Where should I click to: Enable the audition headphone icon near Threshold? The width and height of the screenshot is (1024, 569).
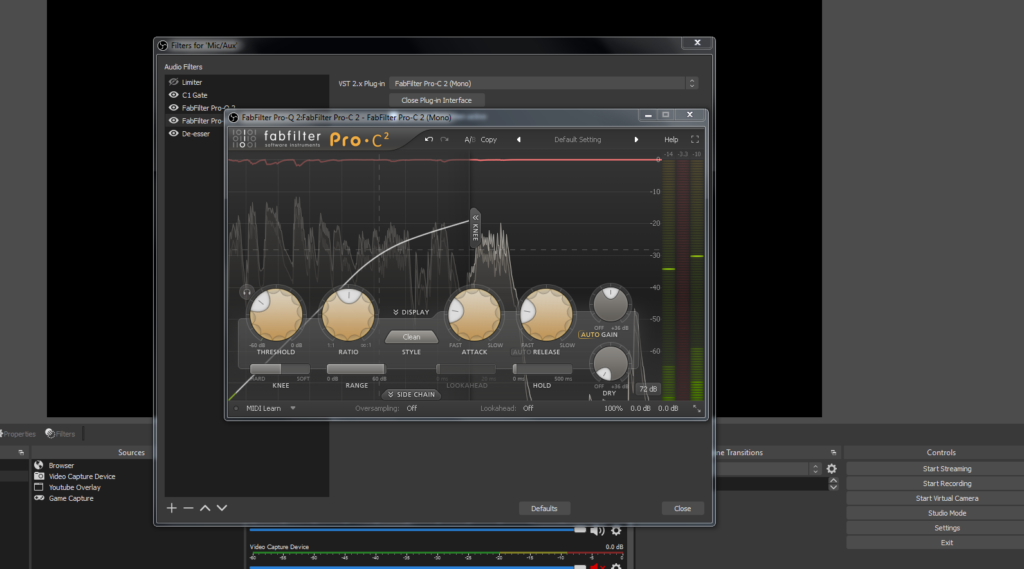click(246, 292)
